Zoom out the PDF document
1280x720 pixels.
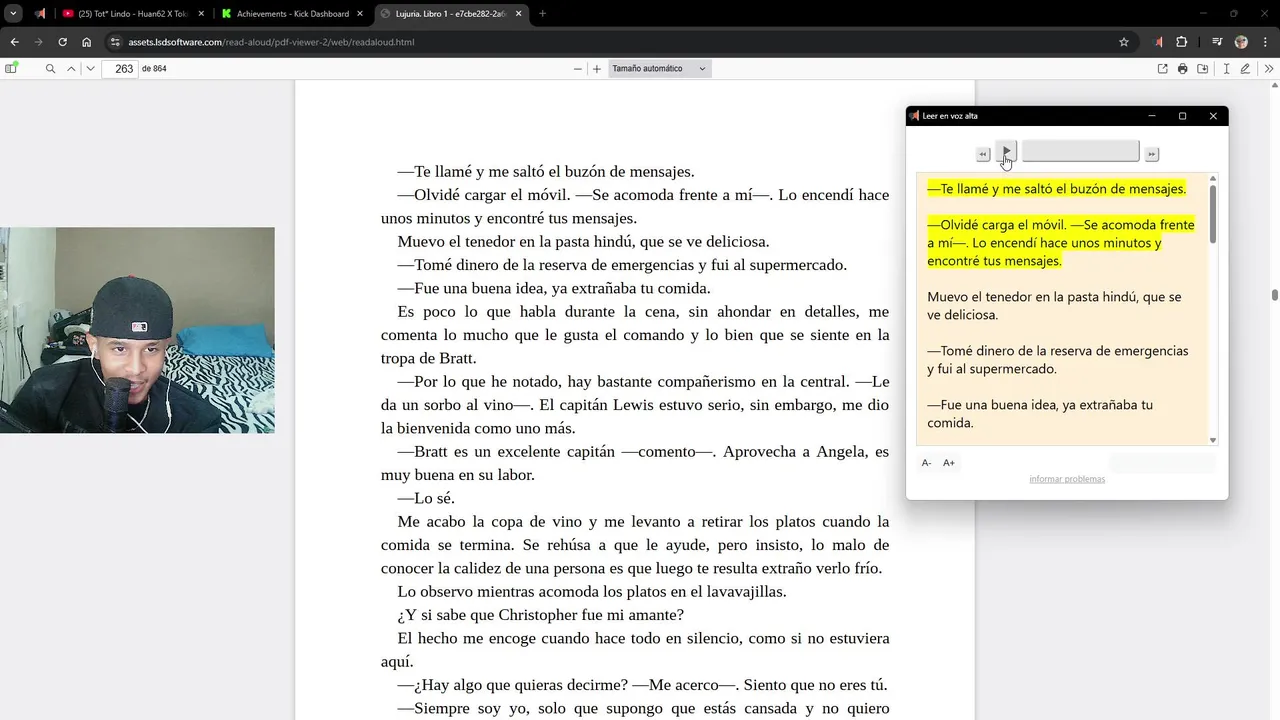pos(577,69)
